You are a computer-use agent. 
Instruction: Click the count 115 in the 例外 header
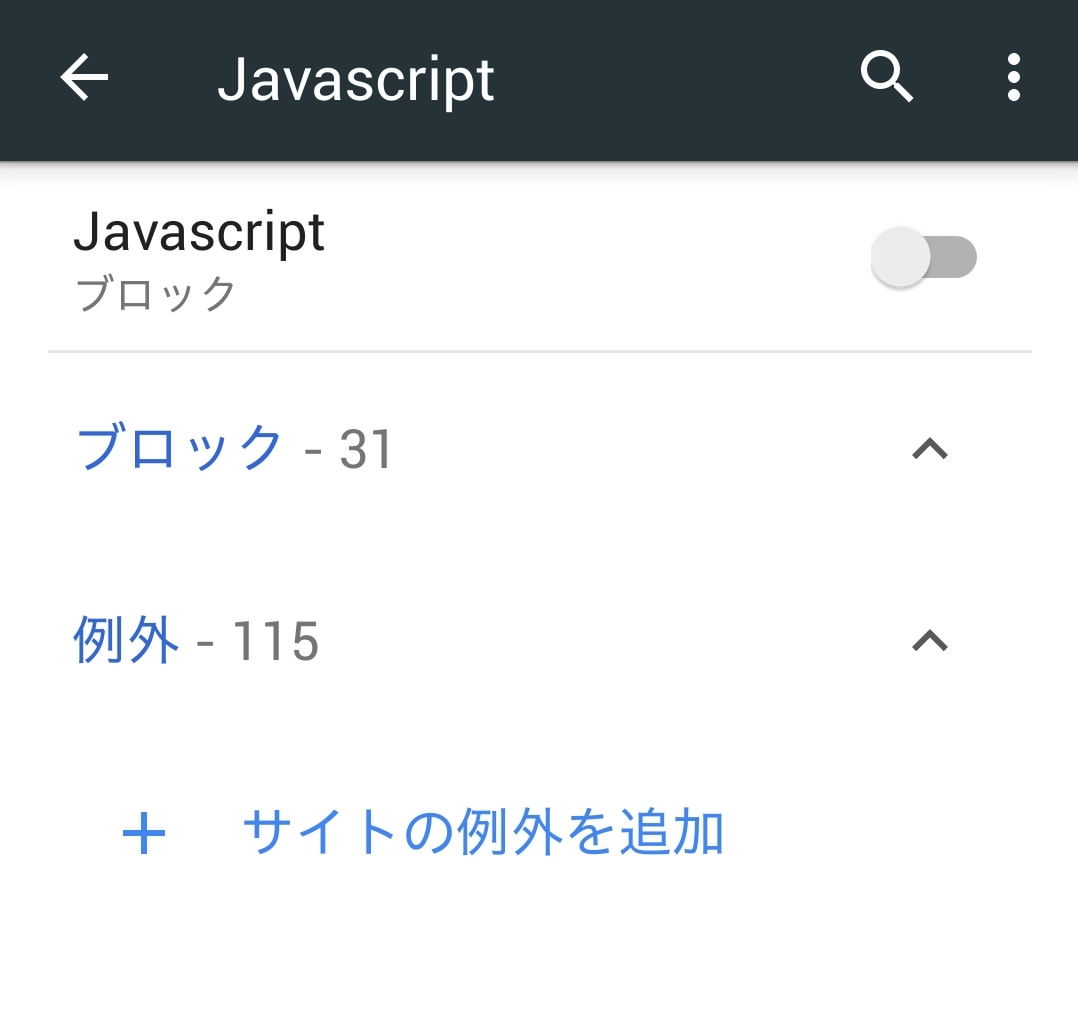[x=276, y=642]
